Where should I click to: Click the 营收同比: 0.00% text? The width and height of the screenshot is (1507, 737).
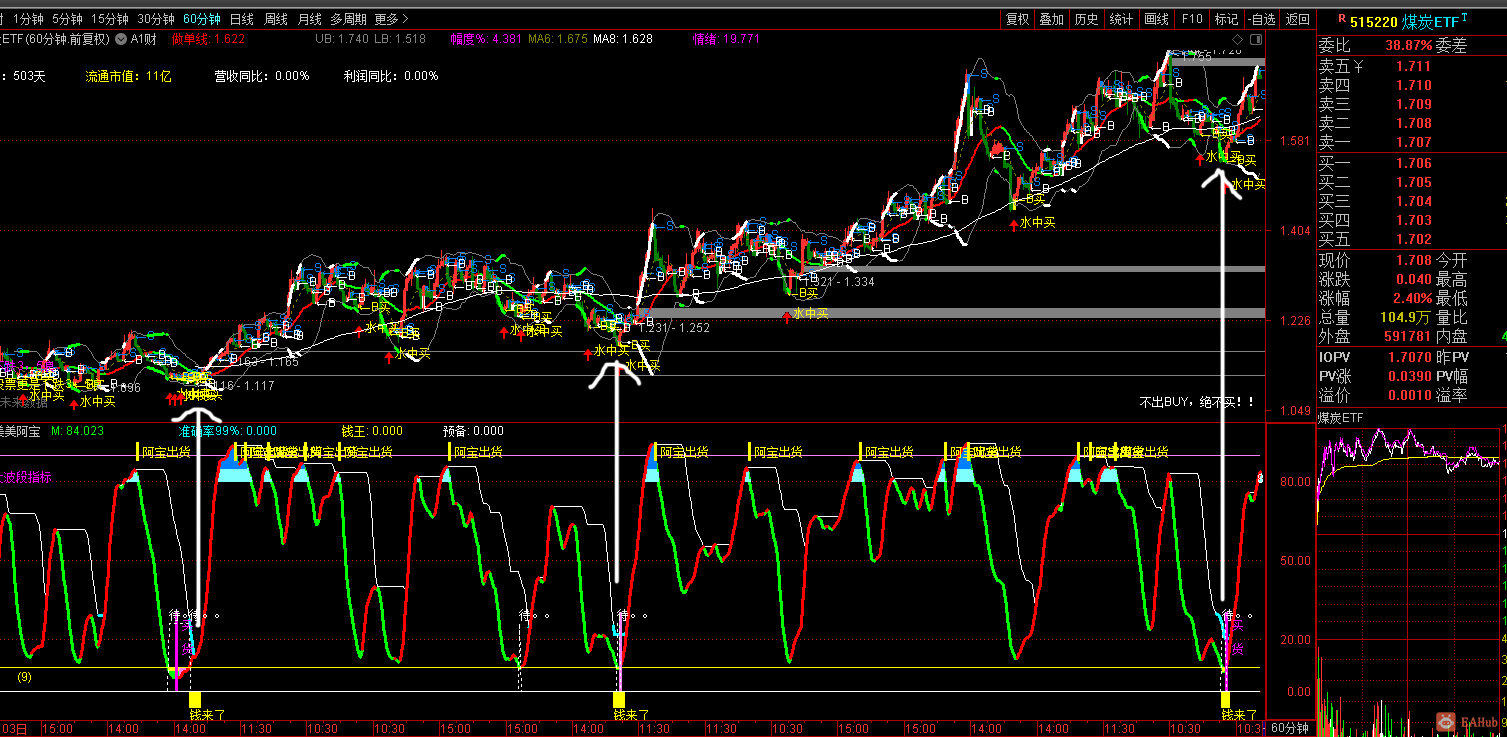pos(262,76)
